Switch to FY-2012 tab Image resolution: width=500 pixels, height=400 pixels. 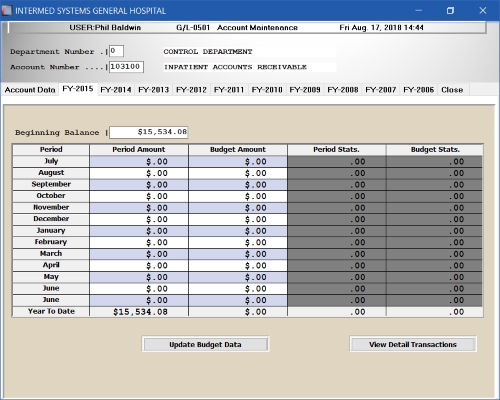coord(191,90)
